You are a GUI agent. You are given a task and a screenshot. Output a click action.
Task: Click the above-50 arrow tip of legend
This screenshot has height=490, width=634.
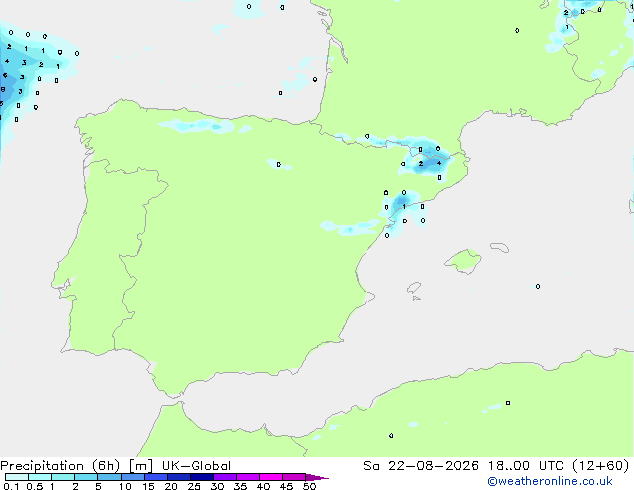317,477
